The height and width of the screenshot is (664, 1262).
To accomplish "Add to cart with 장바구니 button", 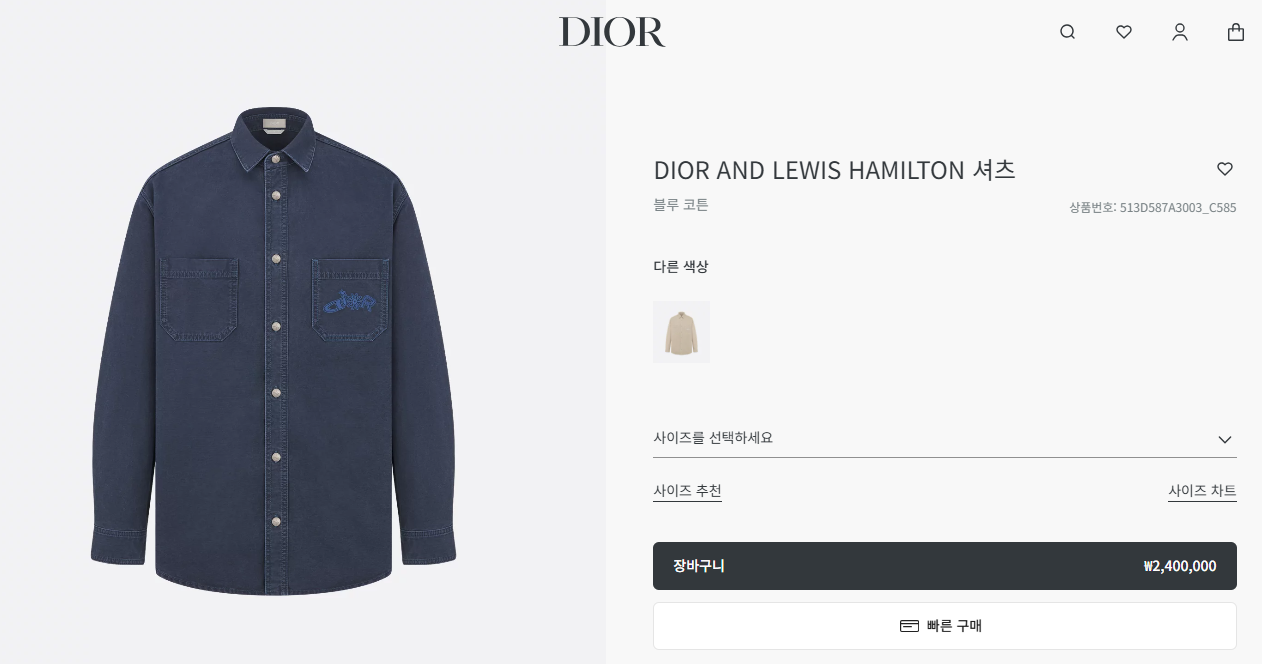I will click(944, 566).
